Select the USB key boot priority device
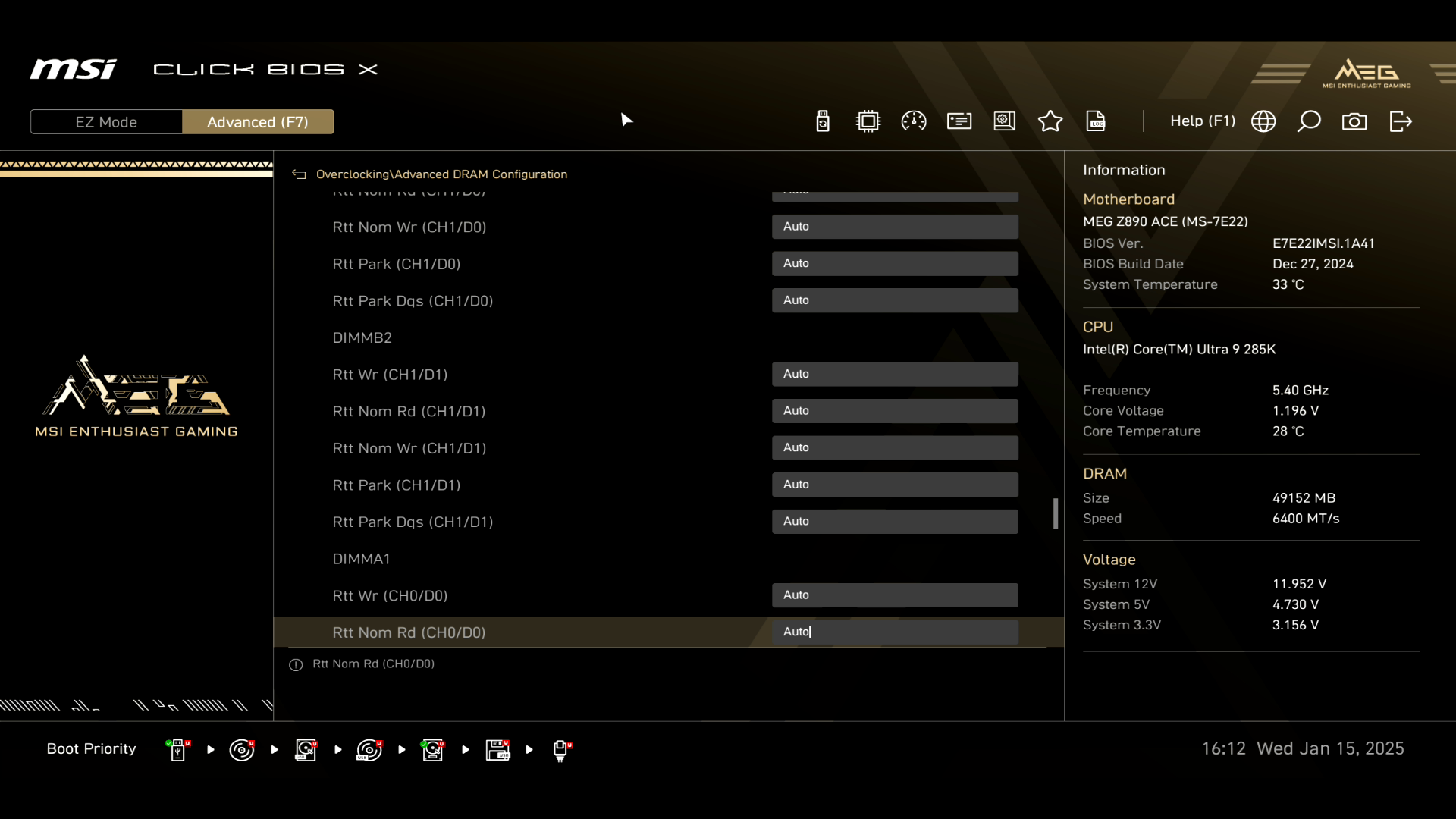1456x819 pixels. tap(178, 750)
